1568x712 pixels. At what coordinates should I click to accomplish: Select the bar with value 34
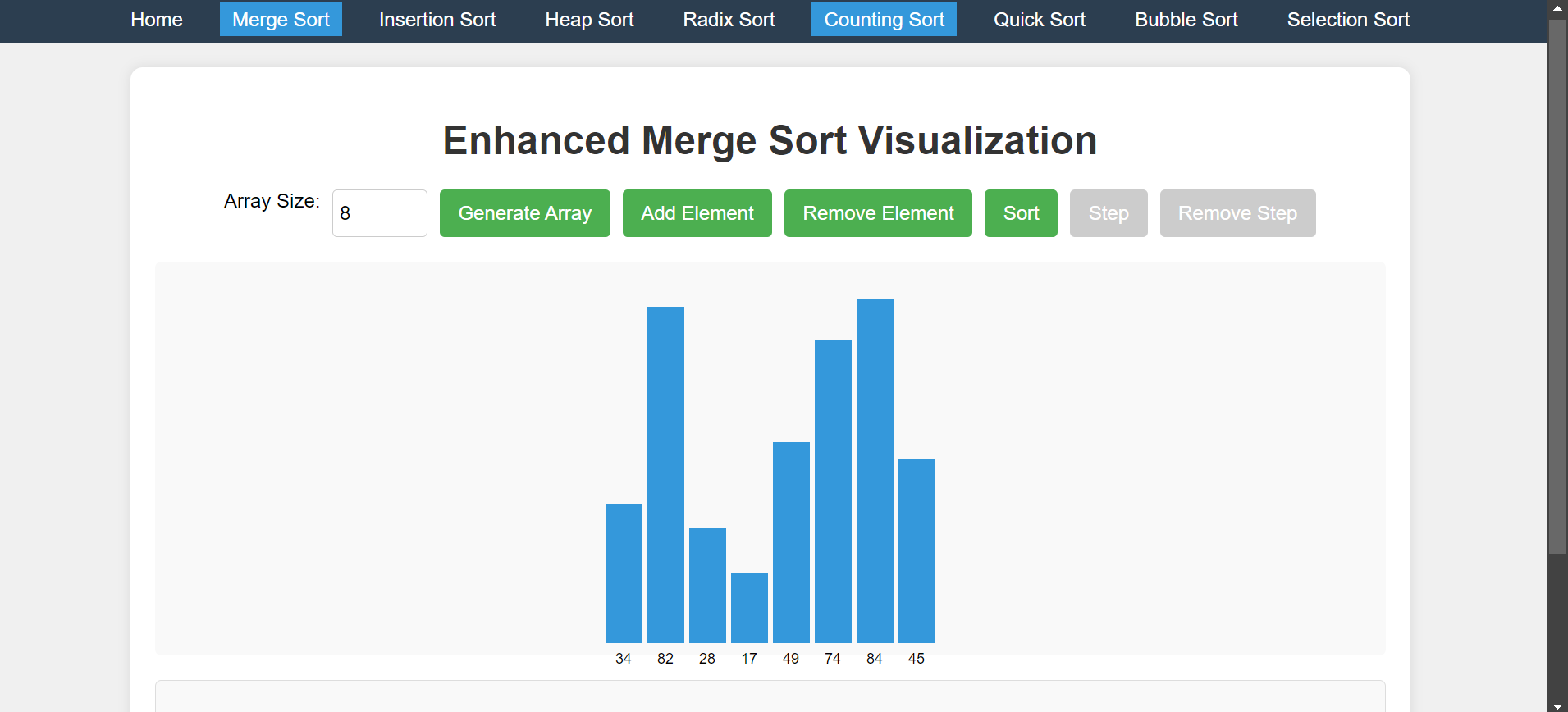[x=624, y=573]
